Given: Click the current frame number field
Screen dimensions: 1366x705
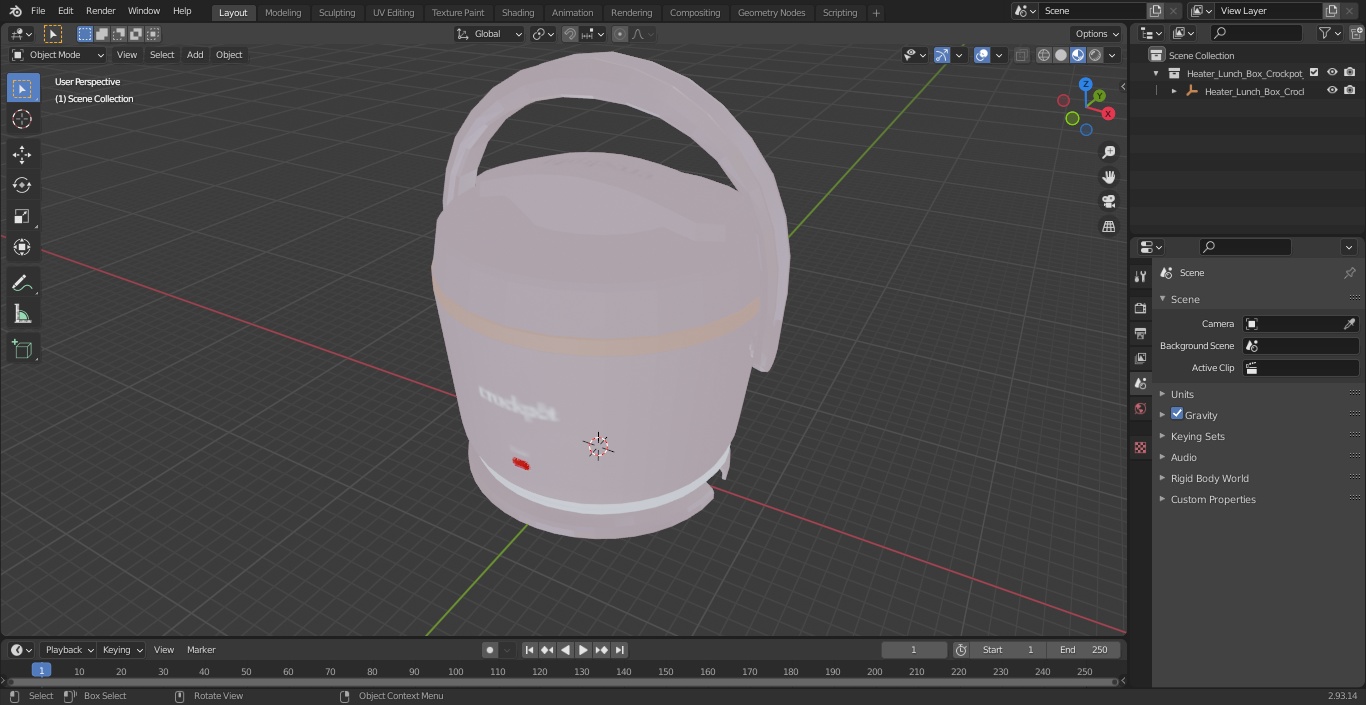Looking at the screenshot, I should pyautogui.click(x=913, y=650).
